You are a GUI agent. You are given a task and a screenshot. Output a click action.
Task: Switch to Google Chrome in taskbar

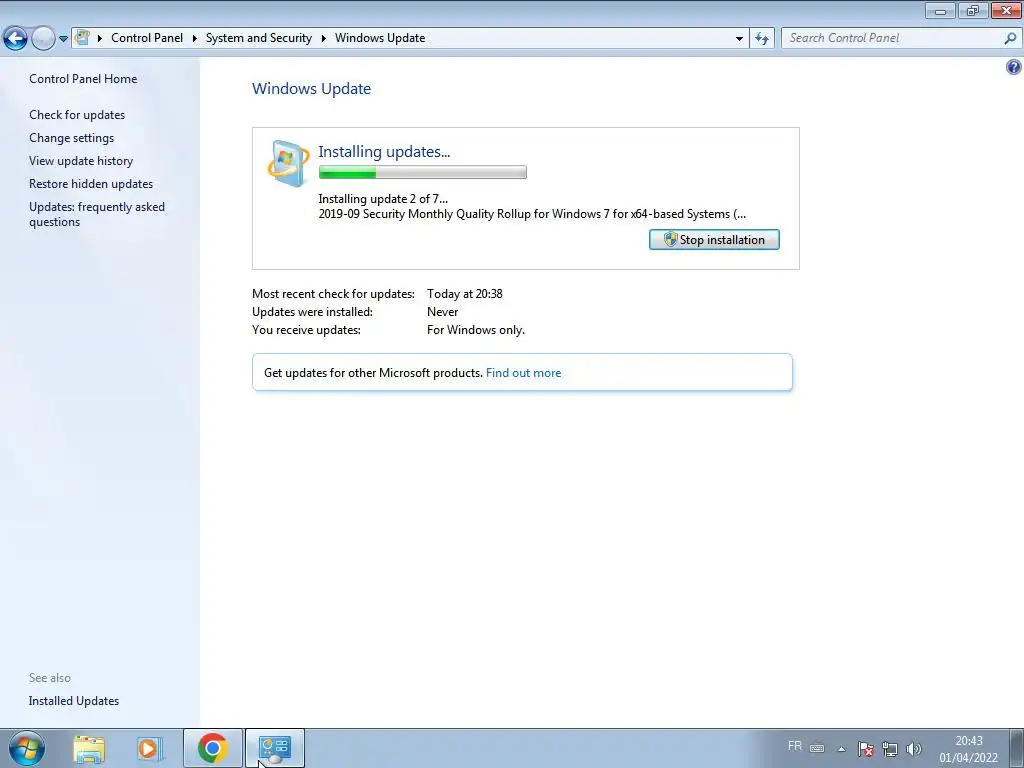pos(212,748)
